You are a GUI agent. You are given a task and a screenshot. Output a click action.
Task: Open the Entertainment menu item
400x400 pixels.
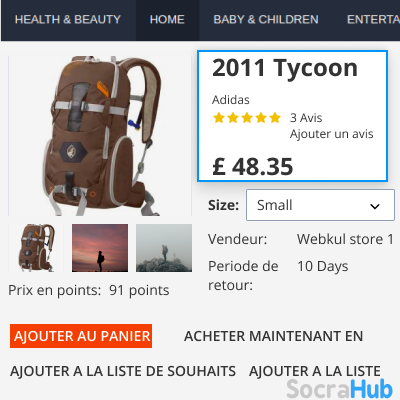[373, 20]
